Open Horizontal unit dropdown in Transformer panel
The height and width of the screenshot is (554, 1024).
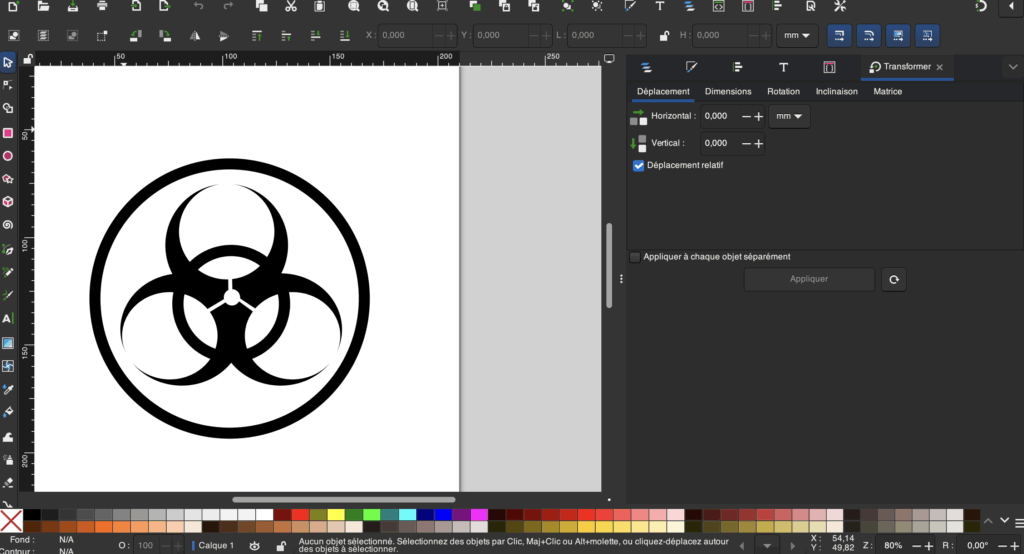click(x=789, y=117)
